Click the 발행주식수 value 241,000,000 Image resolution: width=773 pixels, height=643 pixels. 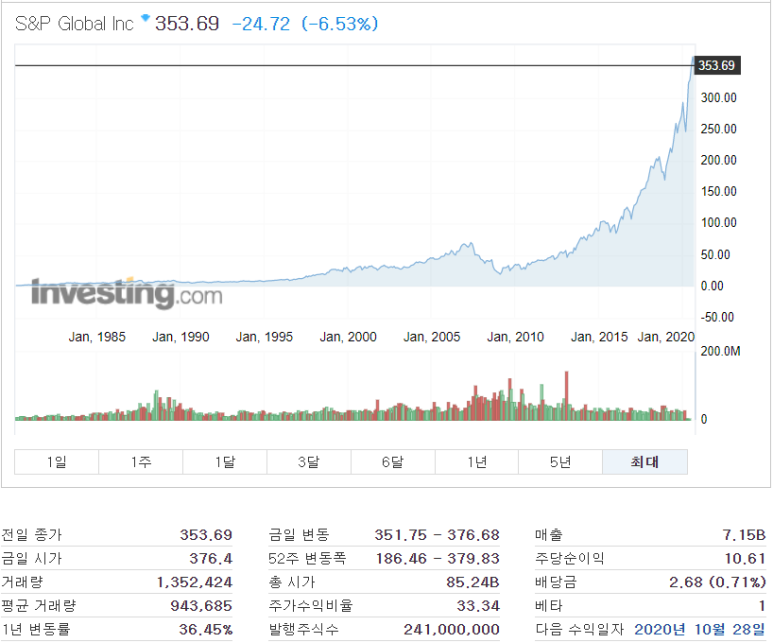tap(452, 630)
